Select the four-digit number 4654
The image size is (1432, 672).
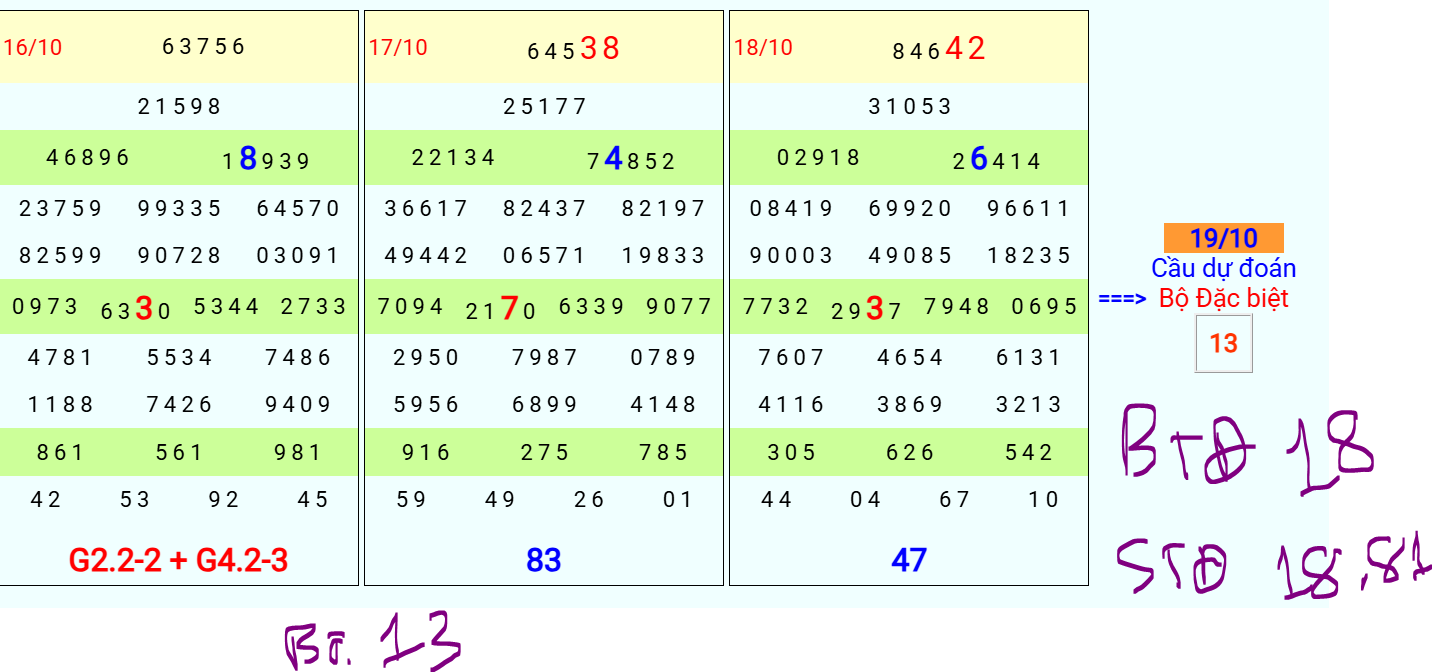click(x=910, y=357)
